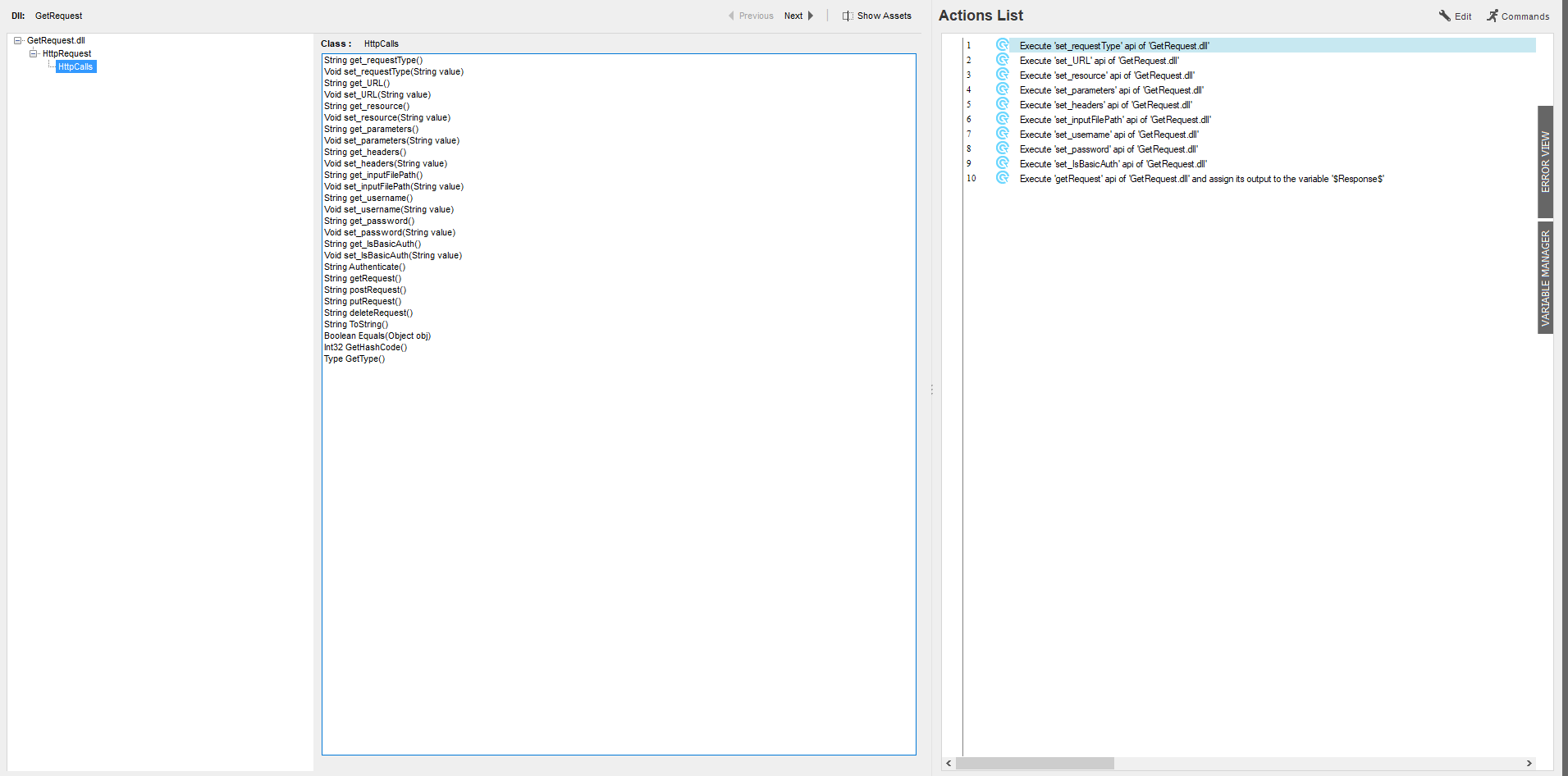Click the command icon for 'set_inputFilePath' action
Image resolution: width=1568 pixels, height=776 pixels.
coord(1002,119)
